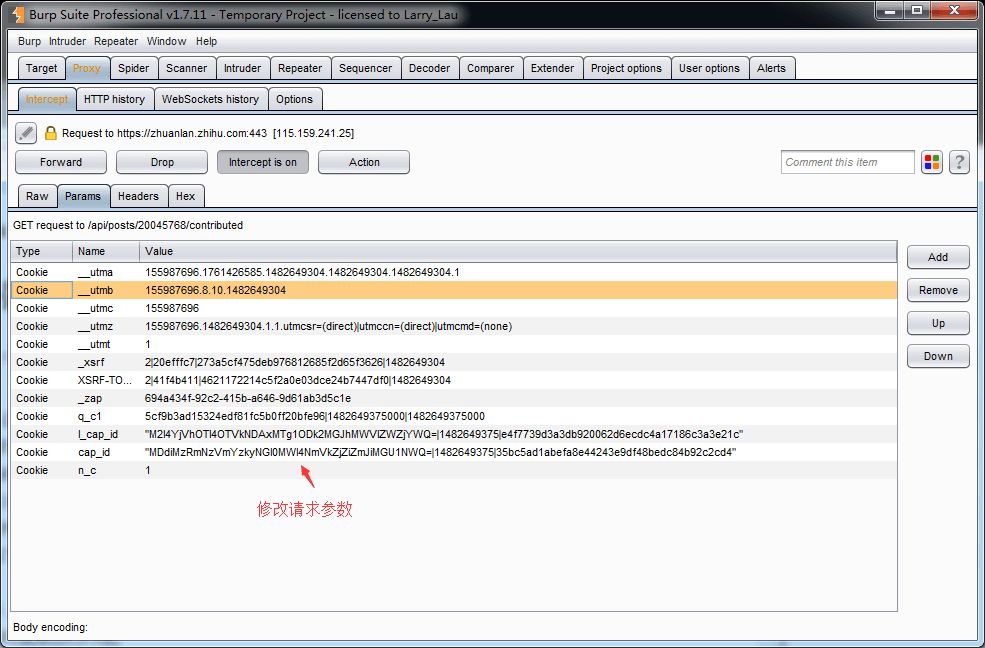Open the Repeater menu in menu bar

(x=116, y=41)
